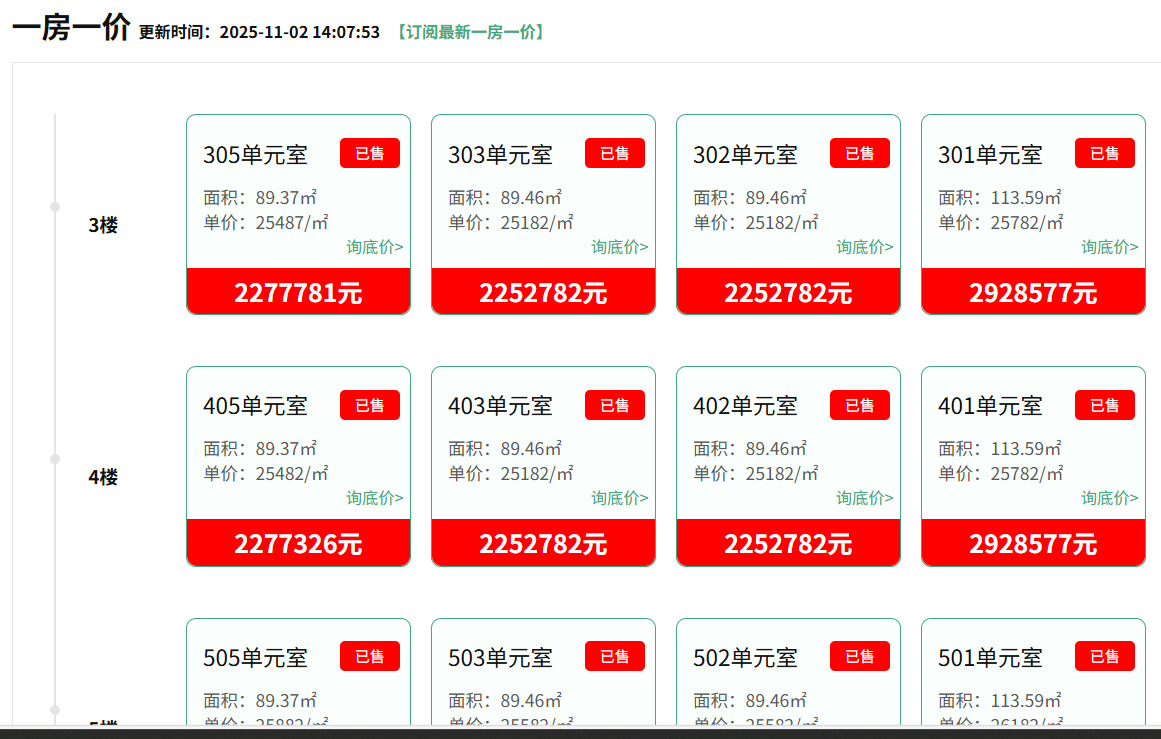Select the 501单元室 unit title
Screen dimensions: 1161x739
(990, 658)
